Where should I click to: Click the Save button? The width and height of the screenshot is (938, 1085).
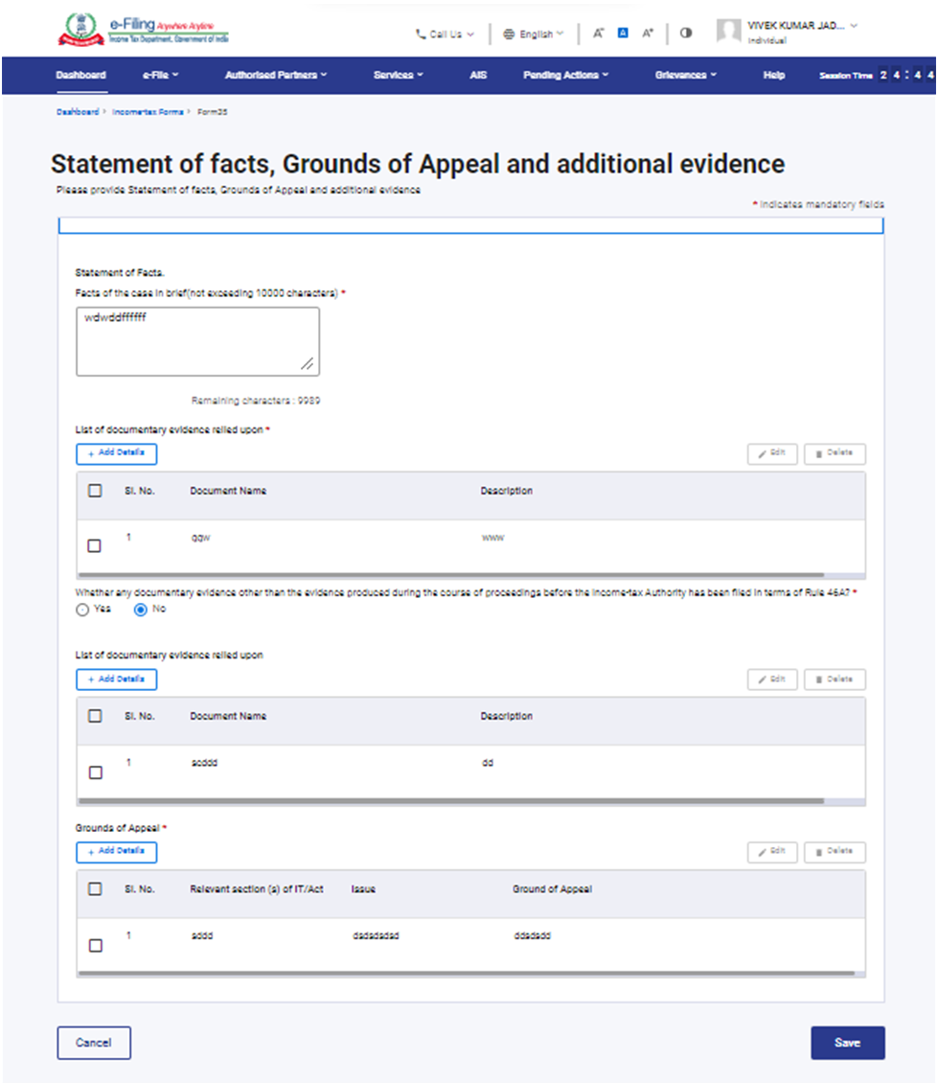847,1042
